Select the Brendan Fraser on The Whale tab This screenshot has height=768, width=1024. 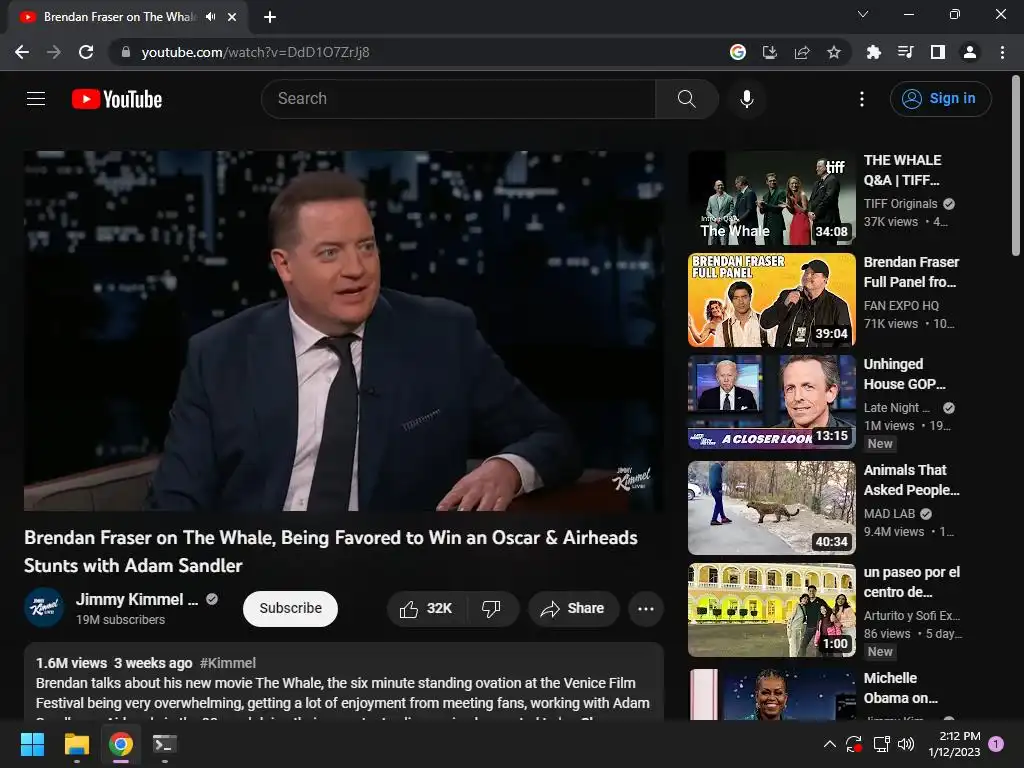120,17
